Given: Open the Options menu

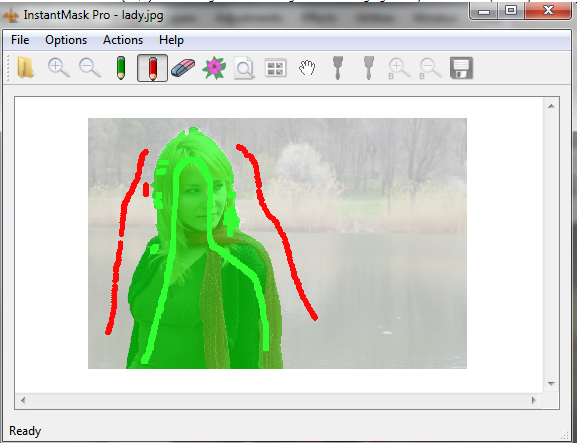Looking at the screenshot, I should (x=66, y=40).
